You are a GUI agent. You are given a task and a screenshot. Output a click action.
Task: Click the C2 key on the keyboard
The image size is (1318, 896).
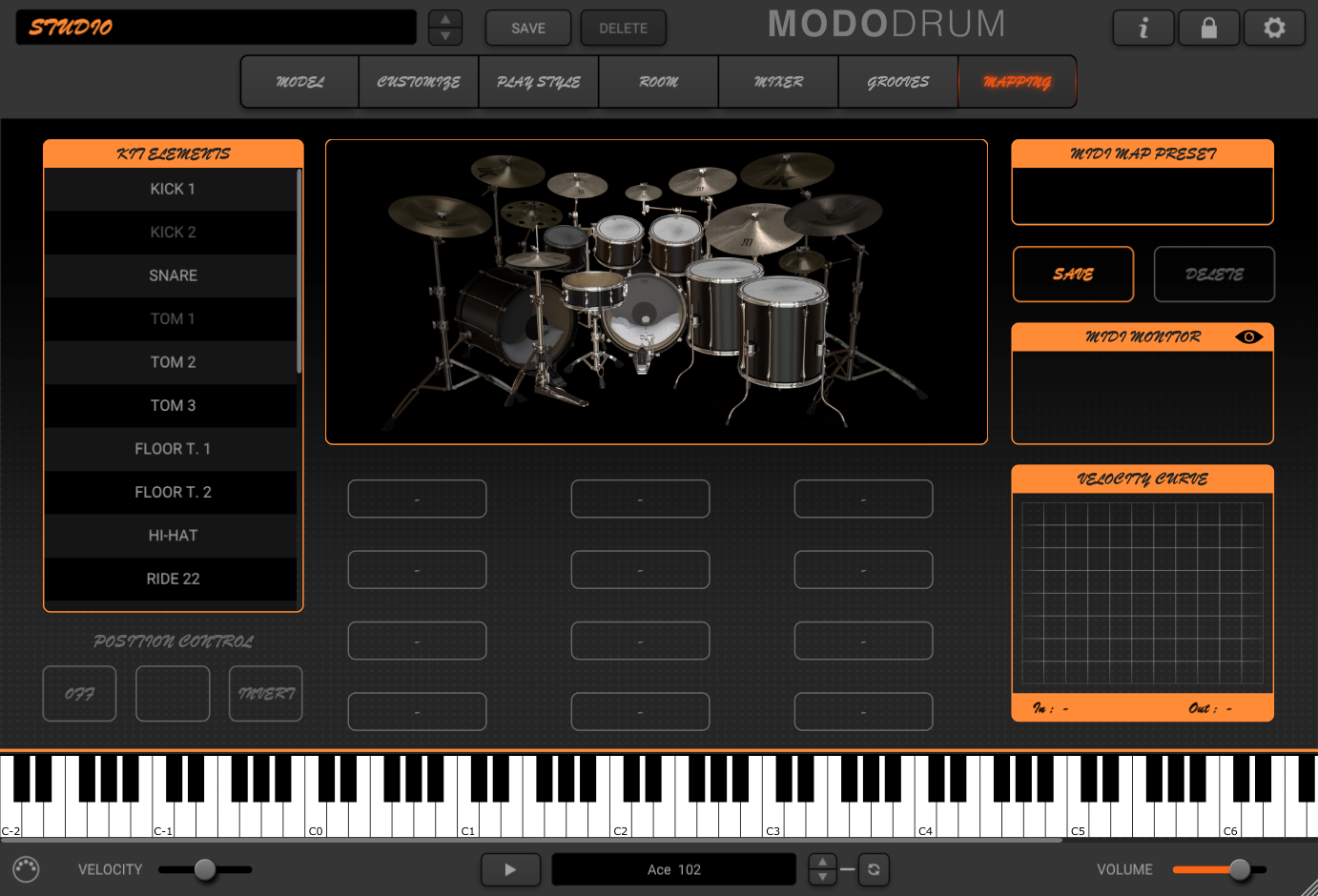pyautogui.click(x=621, y=820)
